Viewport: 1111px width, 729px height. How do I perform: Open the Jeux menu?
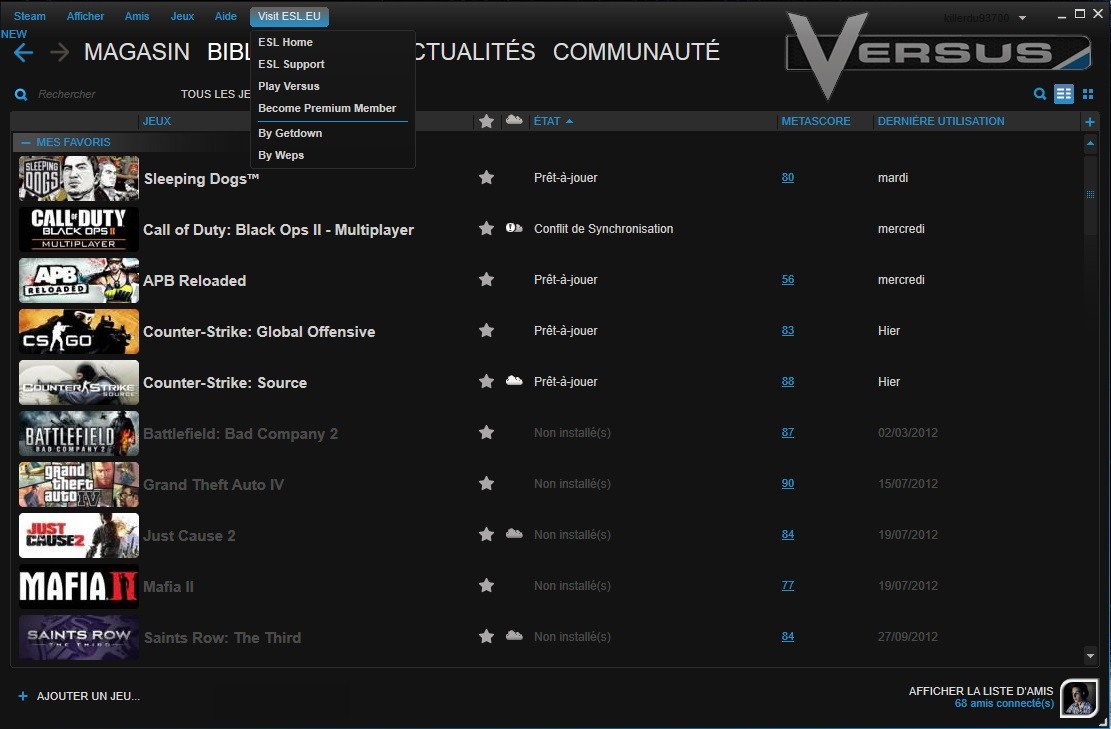tap(182, 16)
